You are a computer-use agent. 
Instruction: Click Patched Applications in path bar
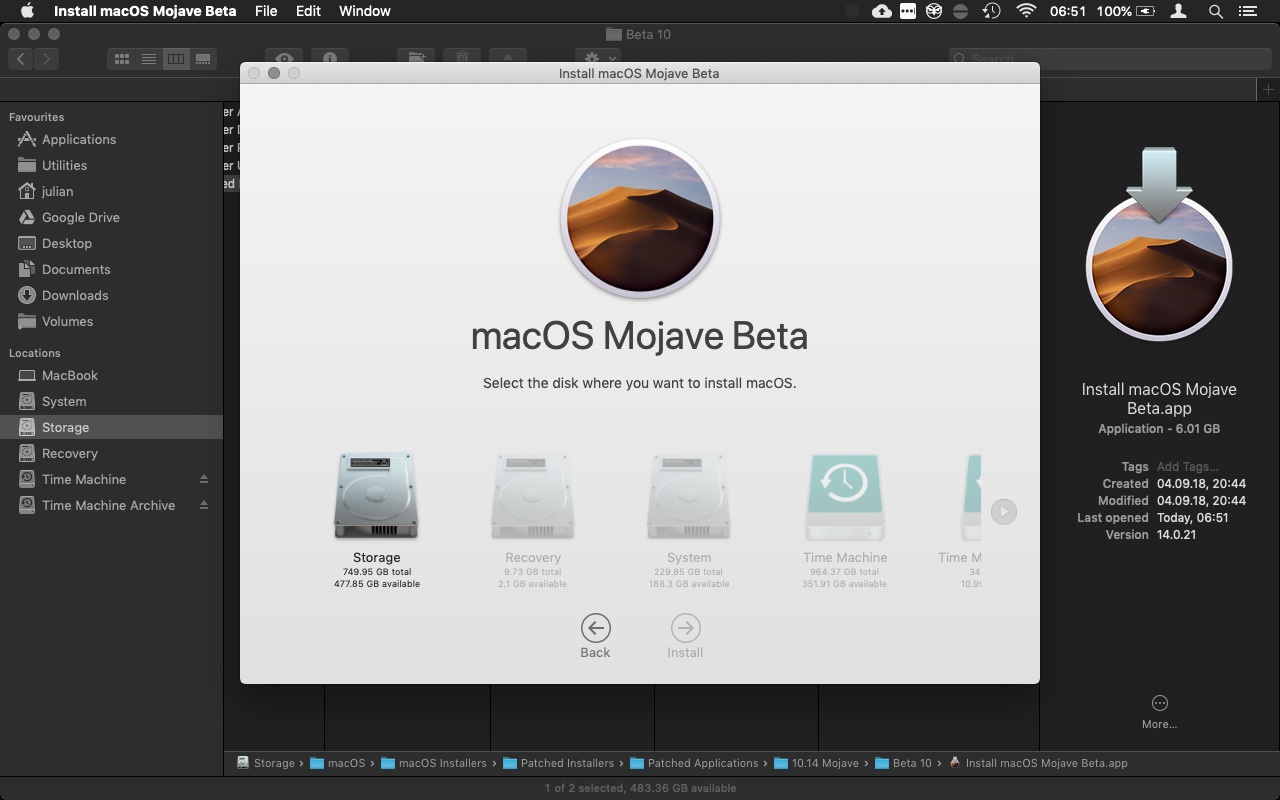click(x=694, y=763)
